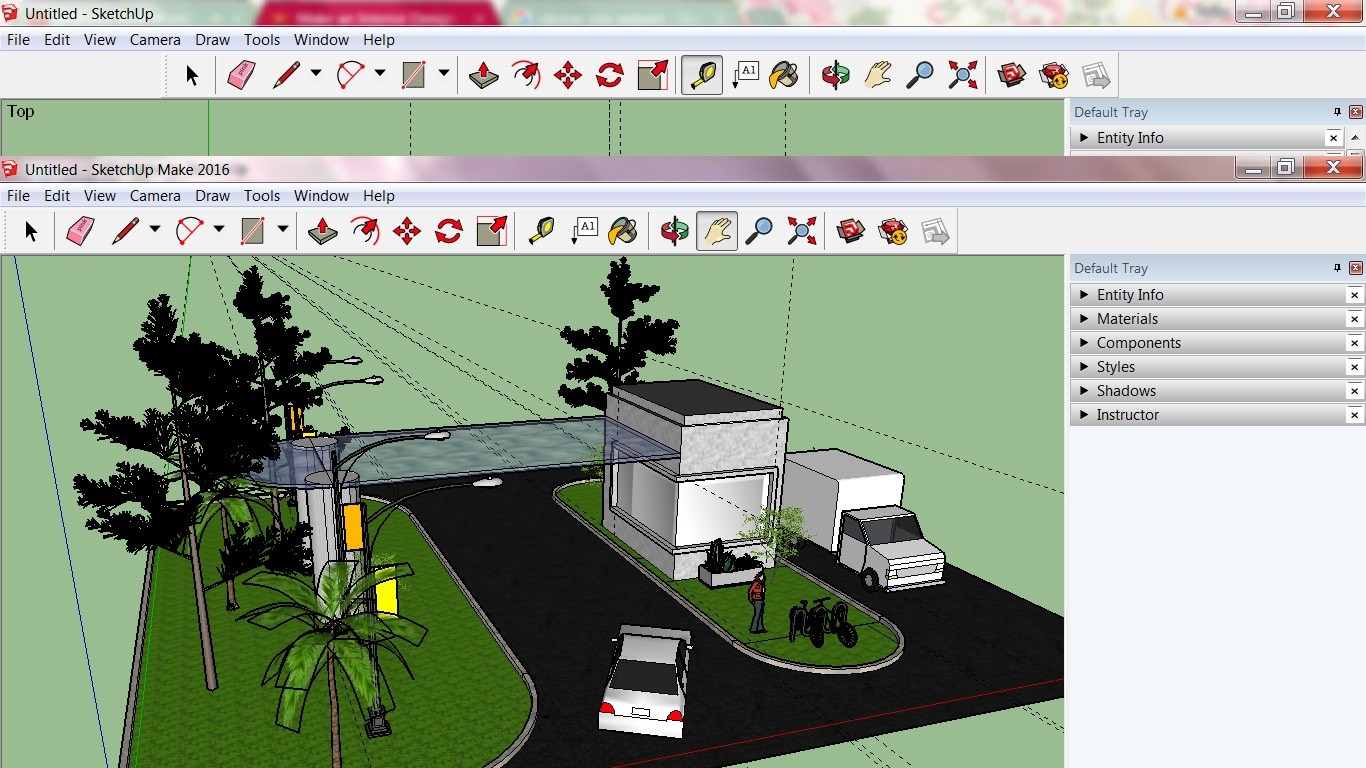Select the Move tool
Image resolution: width=1366 pixels, height=768 pixels.
point(405,230)
